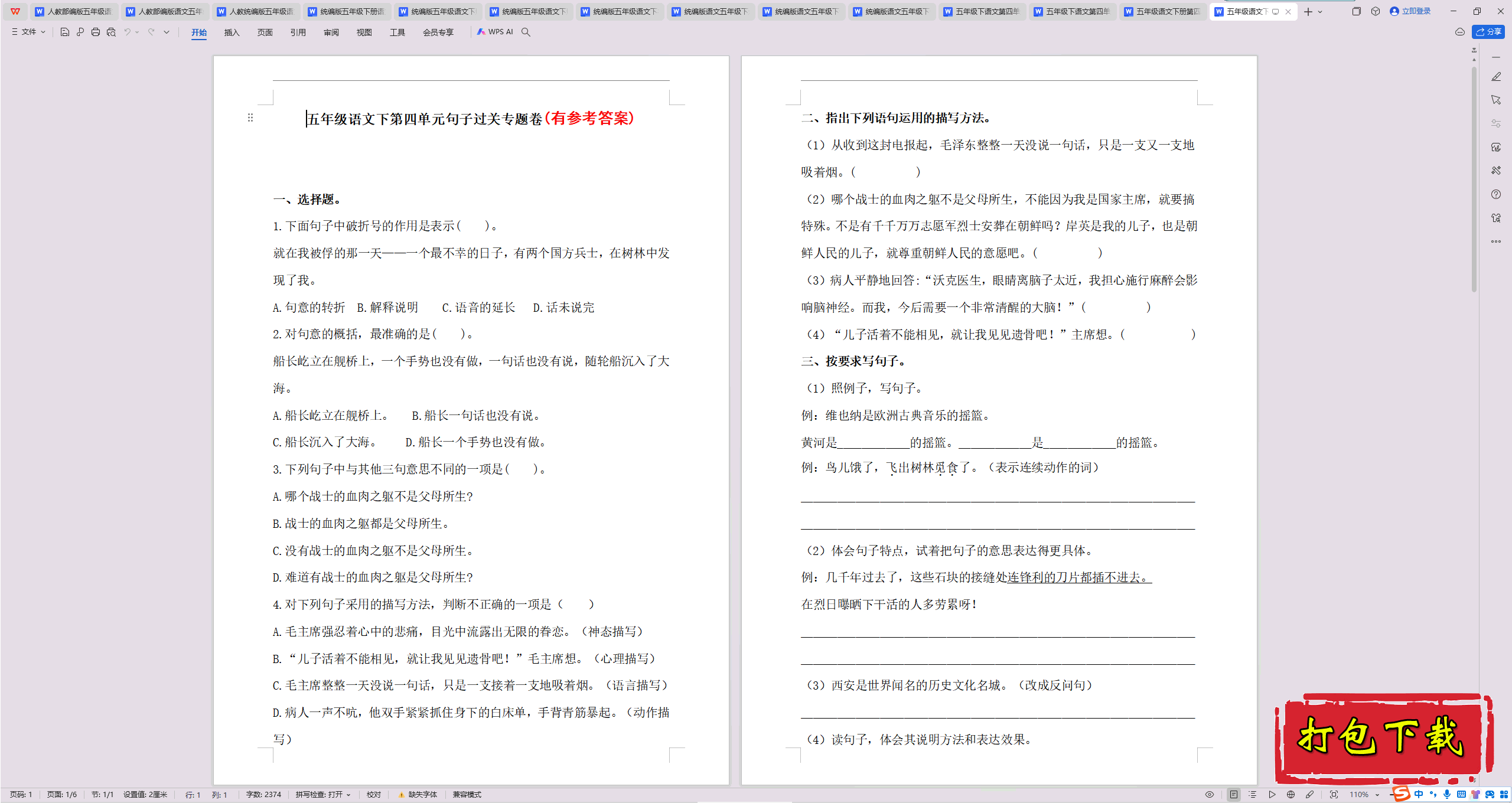This screenshot has height=803, width=1512.
Task: Click the tools wrench icon in sidebar
Action: (x=1495, y=171)
